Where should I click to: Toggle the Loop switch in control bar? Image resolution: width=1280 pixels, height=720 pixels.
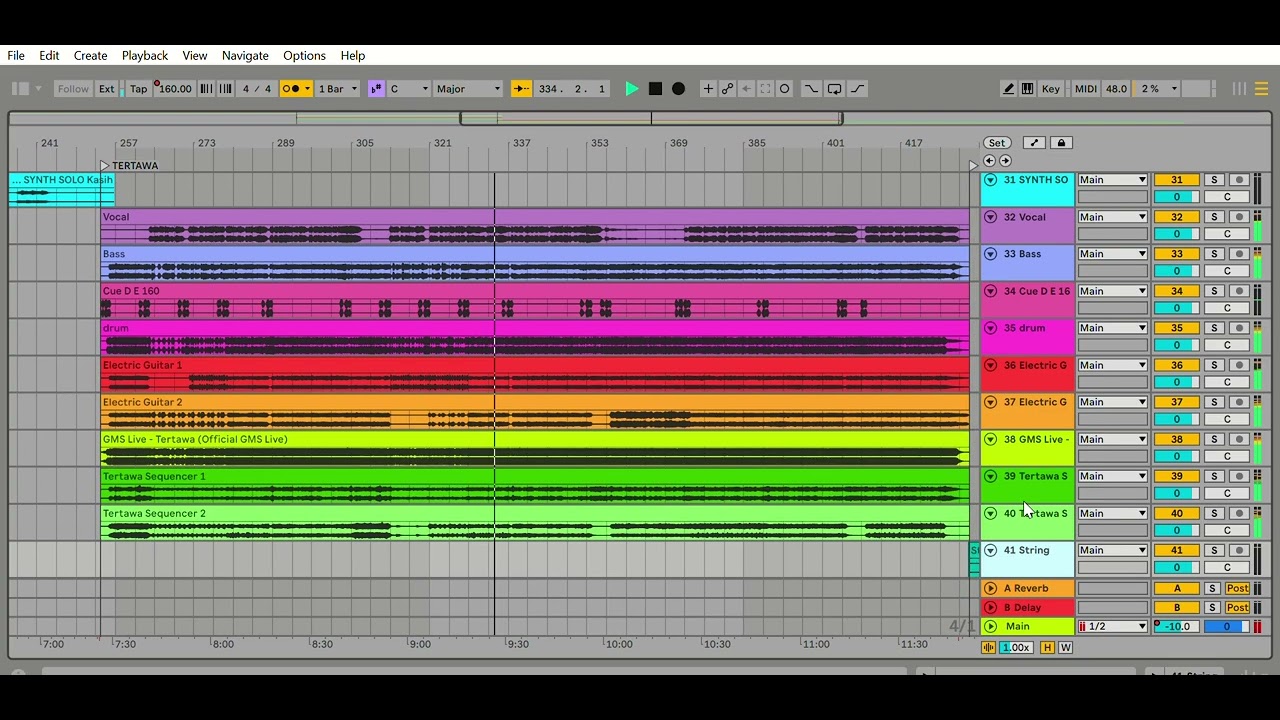[834, 89]
